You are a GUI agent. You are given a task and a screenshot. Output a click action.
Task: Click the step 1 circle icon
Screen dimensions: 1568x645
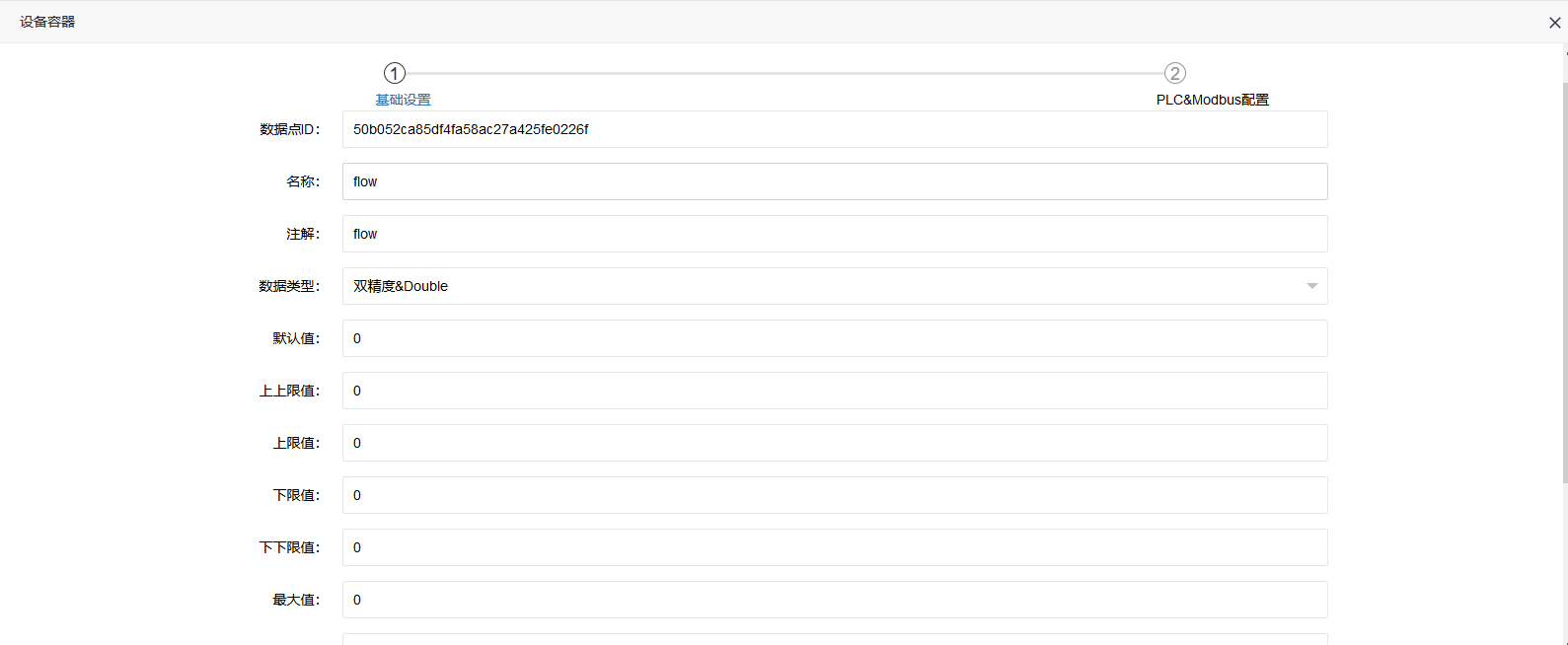click(x=395, y=73)
